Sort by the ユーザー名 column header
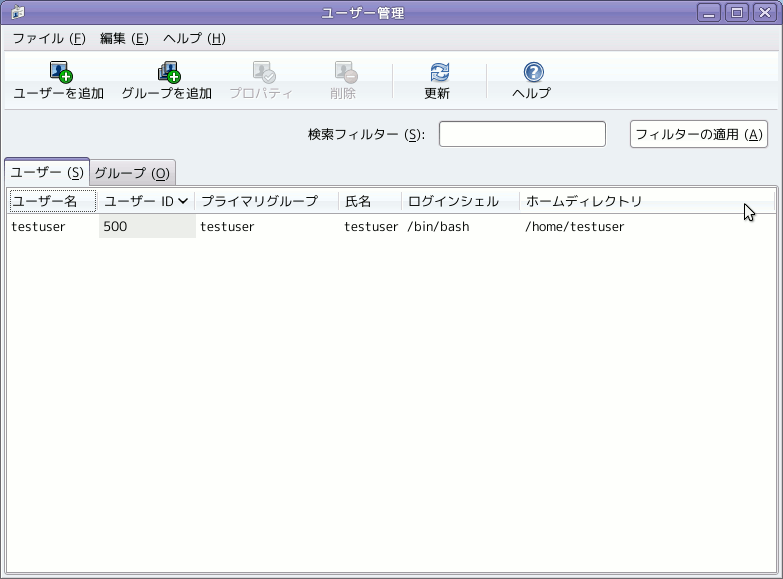 [x=52, y=201]
